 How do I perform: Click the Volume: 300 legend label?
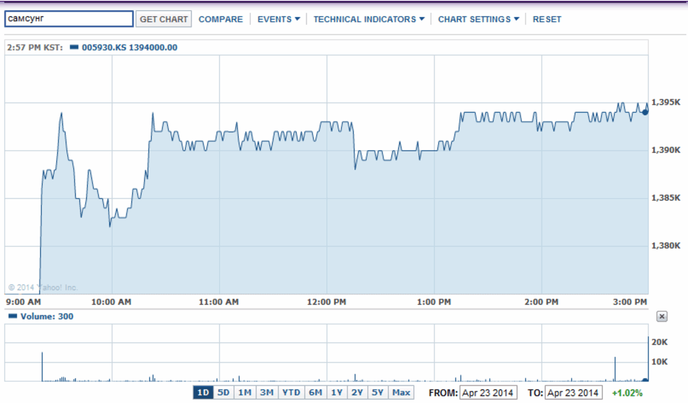(47, 317)
